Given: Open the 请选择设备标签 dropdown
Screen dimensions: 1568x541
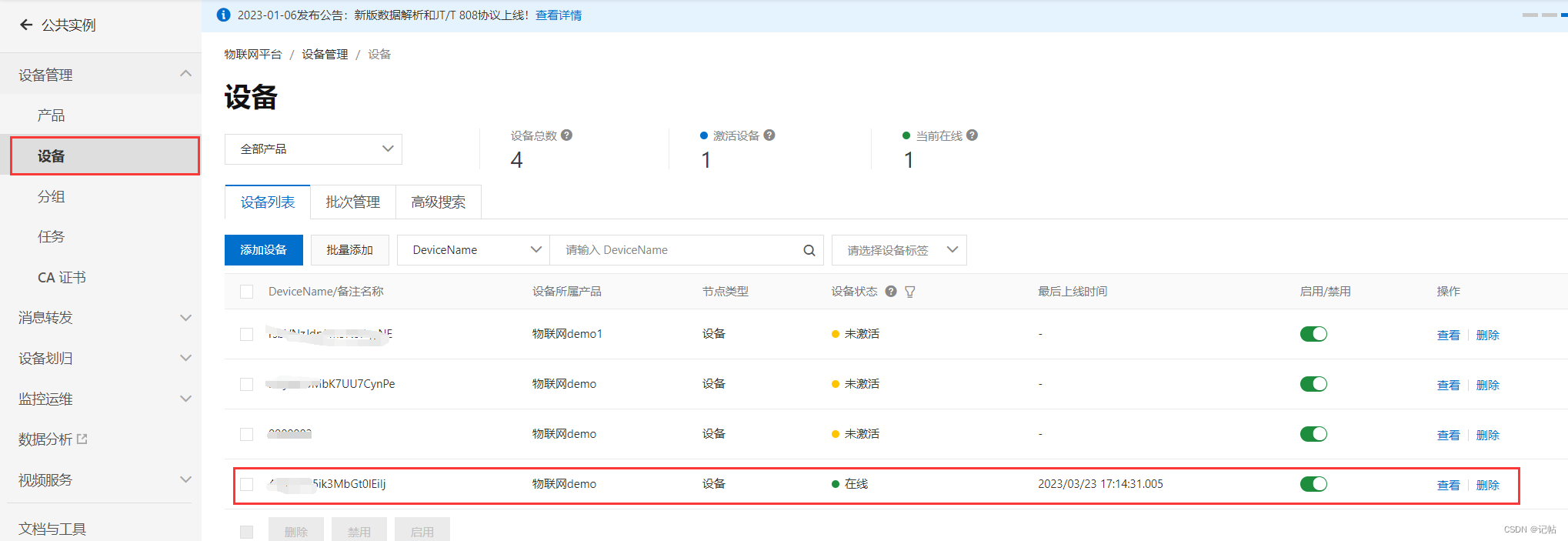Looking at the screenshot, I should pyautogui.click(x=899, y=250).
